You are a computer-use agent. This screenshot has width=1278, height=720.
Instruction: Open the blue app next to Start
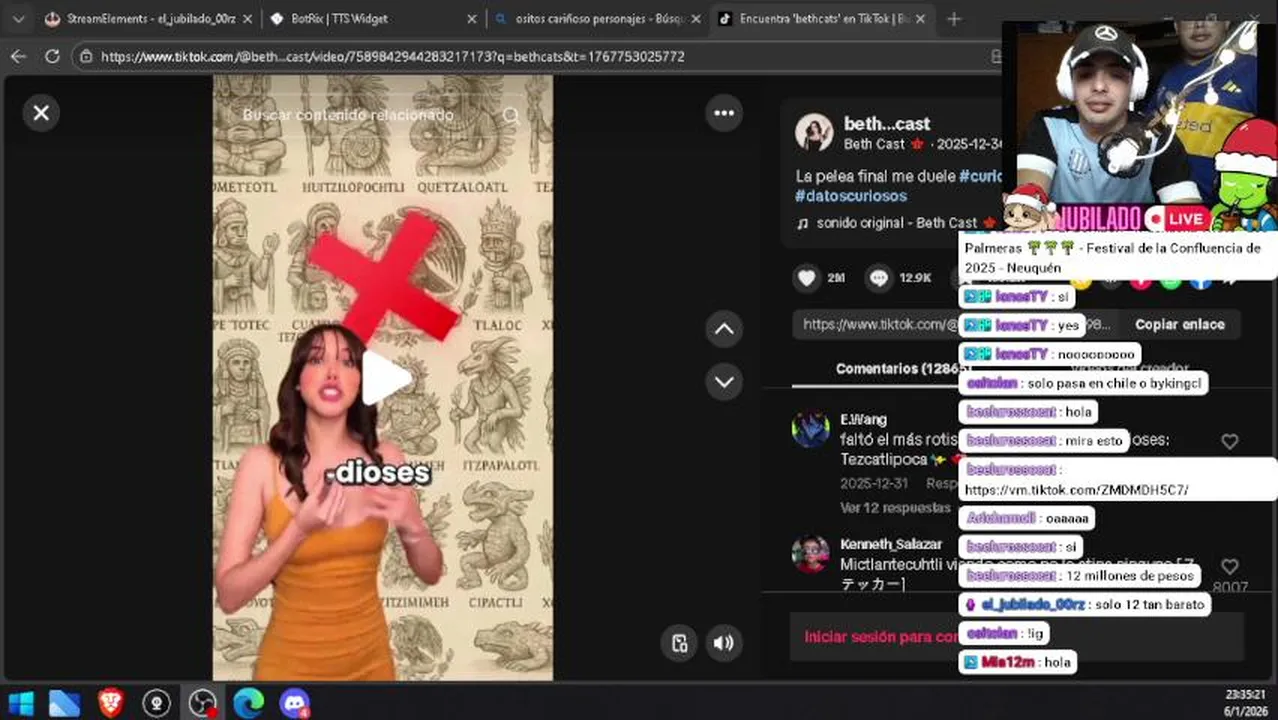[x=65, y=703]
